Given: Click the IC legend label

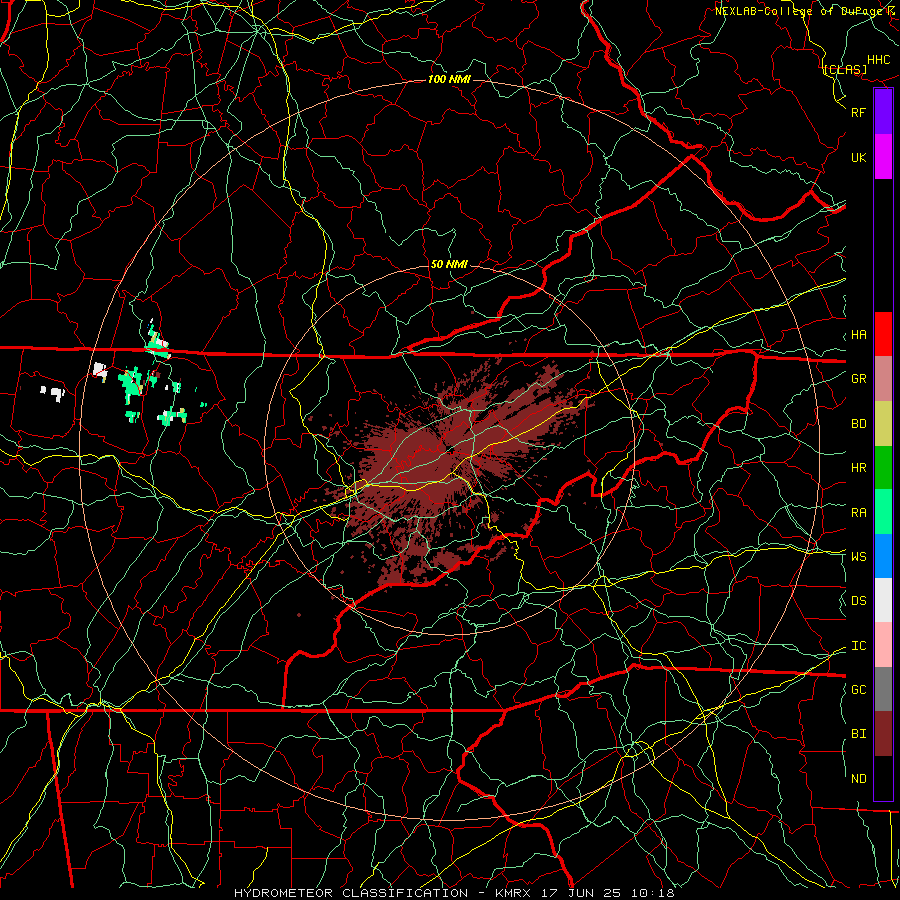Looking at the screenshot, I should pyautogui.click(x=858, y=646).
